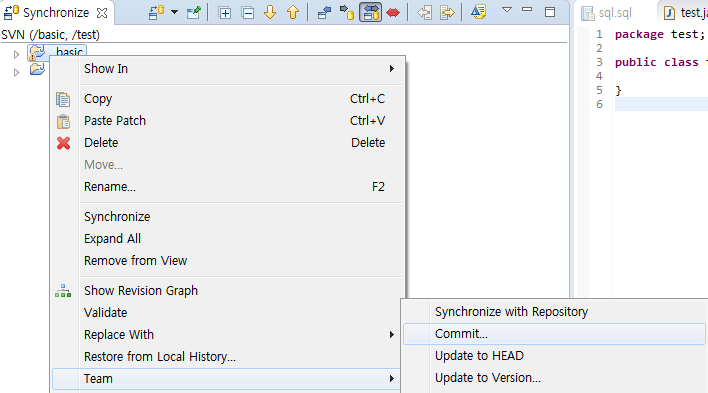Maximize the Synchronize view
The image size is (708, 393).
(x=550, y=12)
